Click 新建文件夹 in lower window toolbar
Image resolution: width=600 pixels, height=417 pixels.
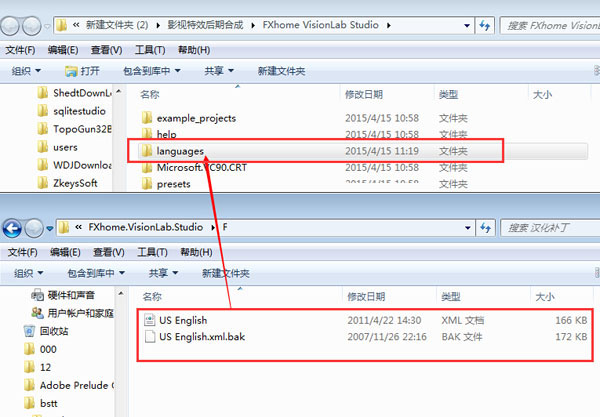click(225, 273)
